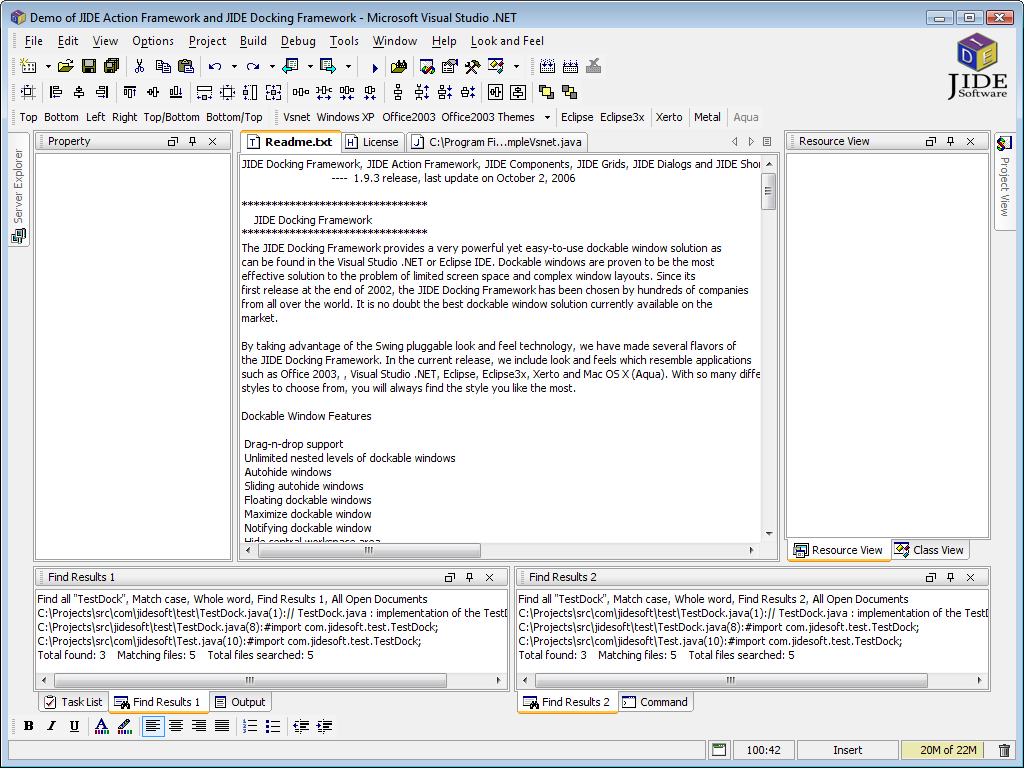Image resolution: width=1024 pixels, height=768 pixels.
Task: Switch to the Output tab
Action: tap(240, 702)
